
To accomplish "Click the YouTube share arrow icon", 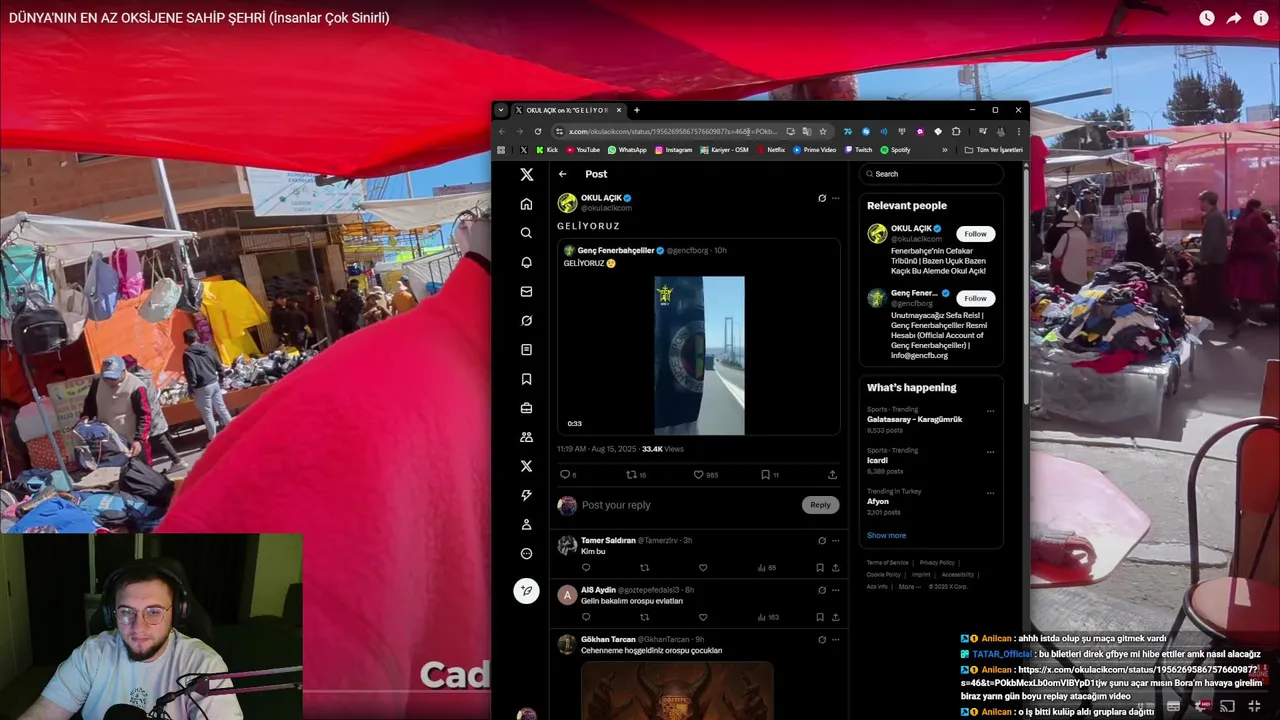I will (1234, 18).
